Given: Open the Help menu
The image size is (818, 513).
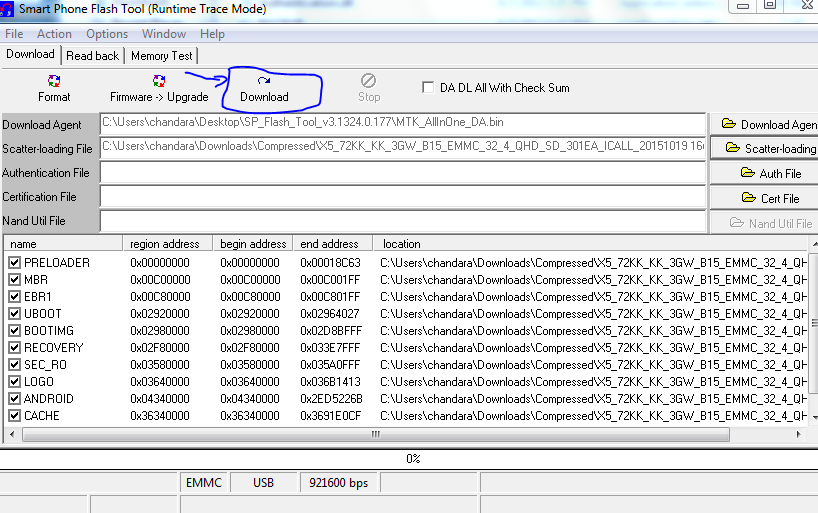Looking at the screenshot, I should tap(212, 34).
